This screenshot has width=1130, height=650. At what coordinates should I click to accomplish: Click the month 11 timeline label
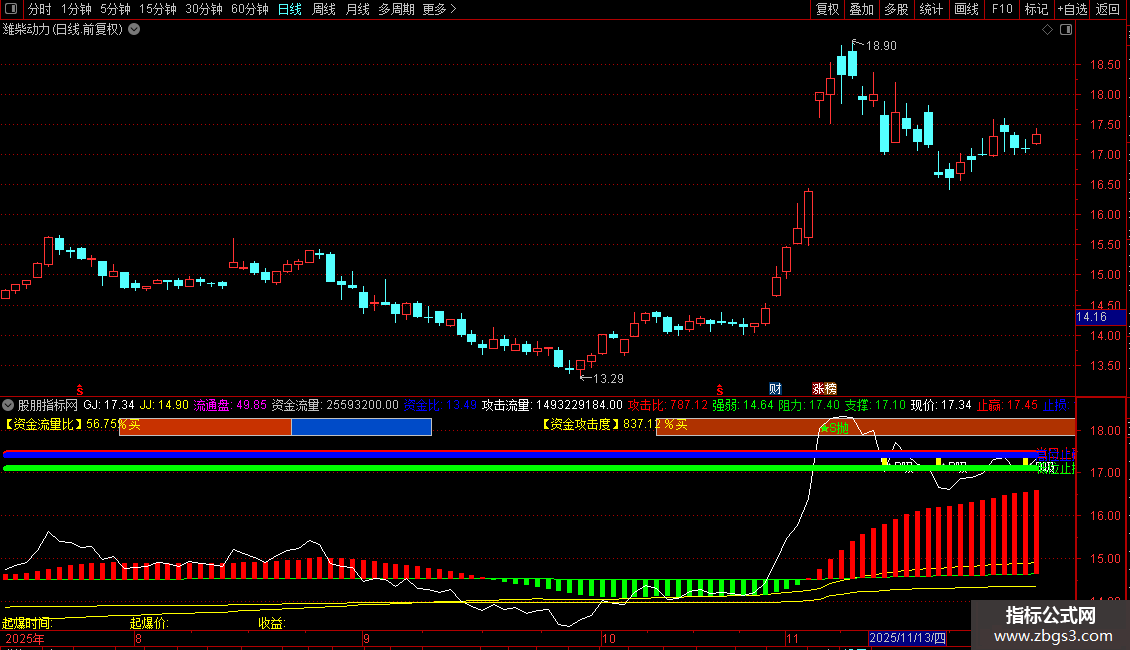[x=792, y=638]
